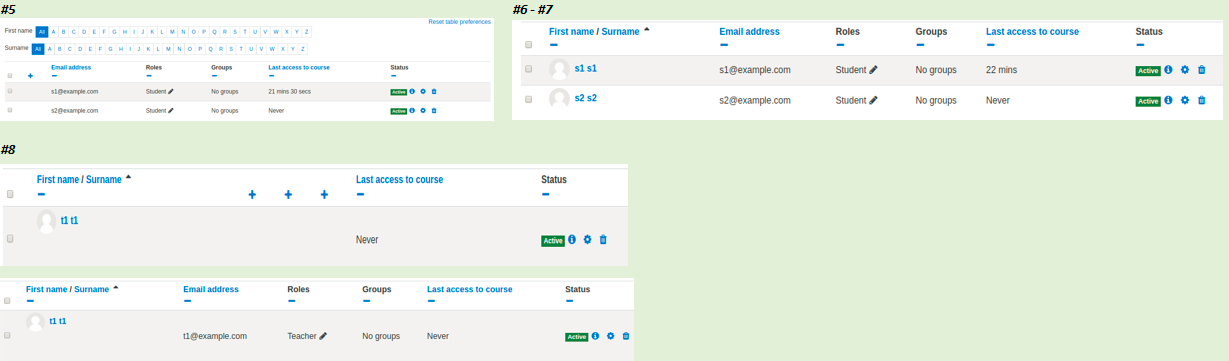Filter First name by letter S
Viewport: 1229px width, 361px height.
click(234, 31)
